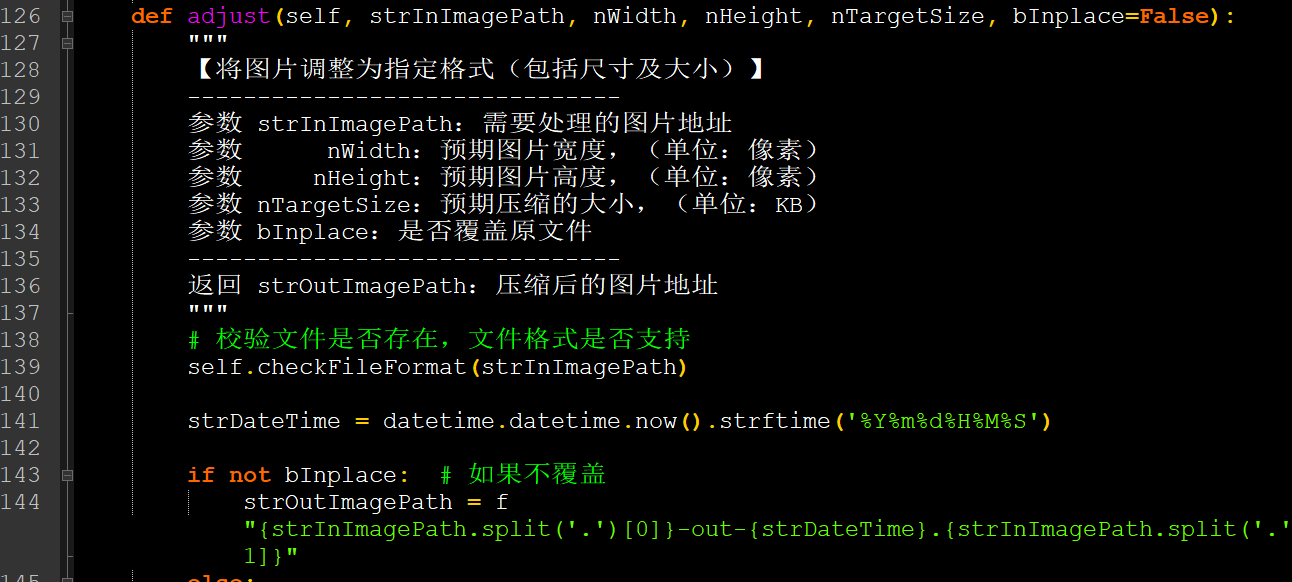The width and height of the screenshot is (1292, 582).
Task: Collapse the docstring fold marker at line 127
Action: point(66,44)
